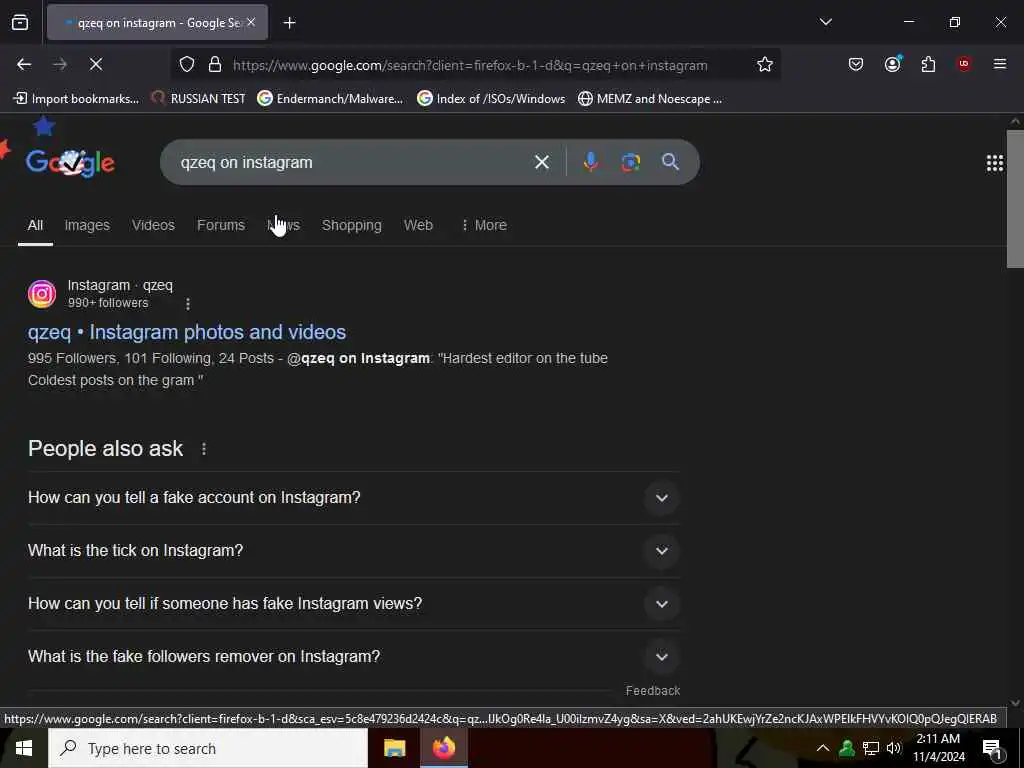Open the Firefox account icon
This screenshot has height=768, width=1024.
893,63
